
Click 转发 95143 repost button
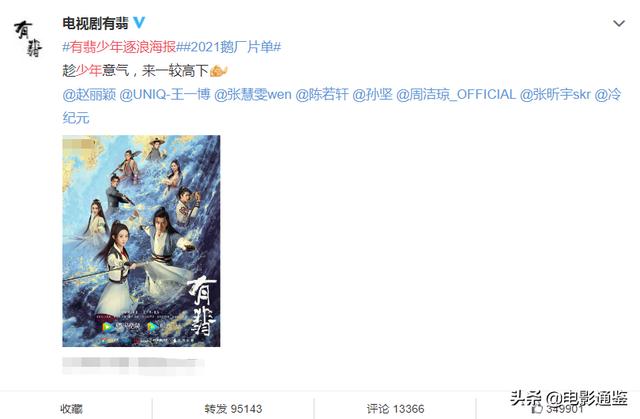tap(233, 408)
